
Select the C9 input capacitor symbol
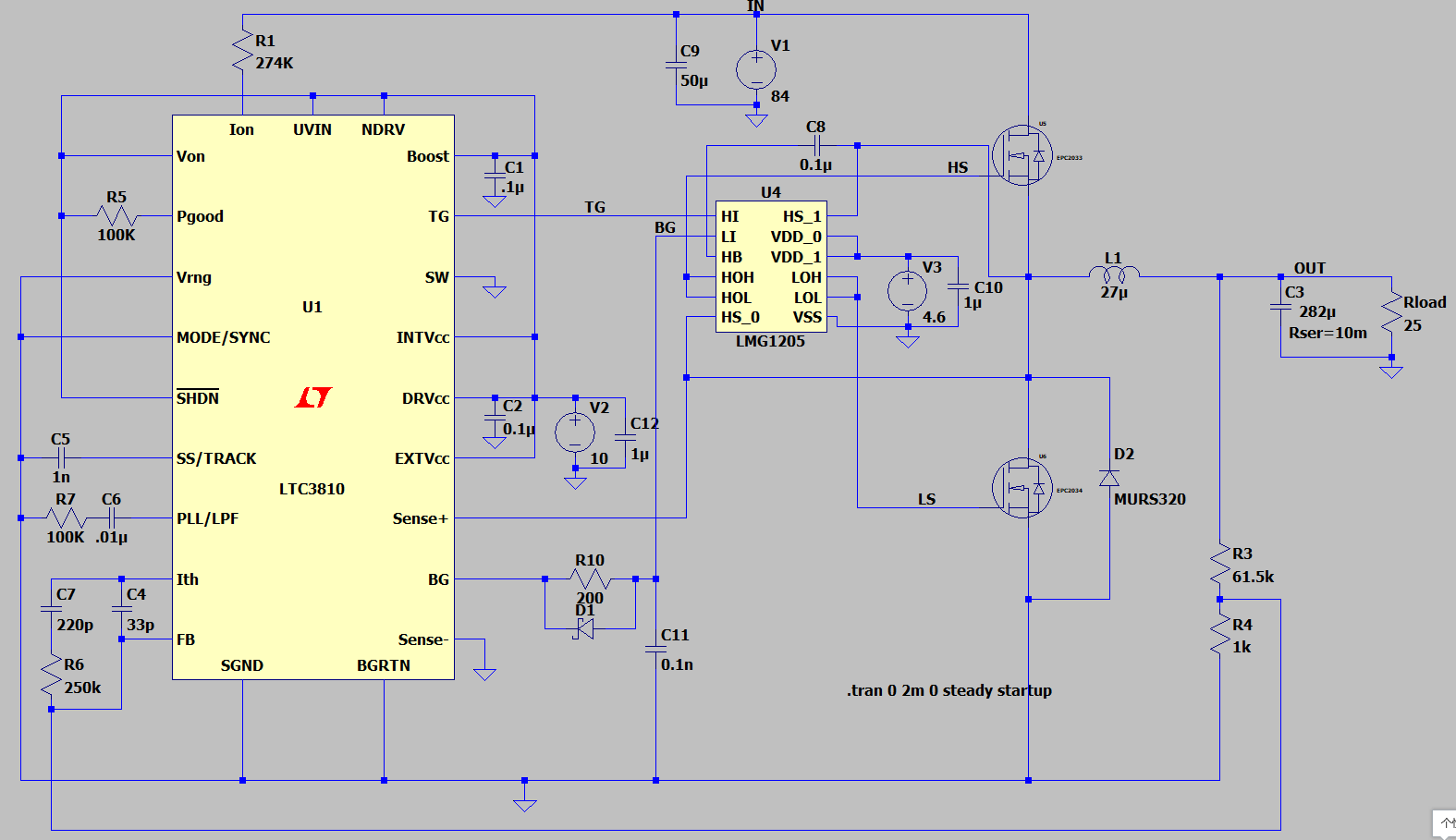[676, 65]
